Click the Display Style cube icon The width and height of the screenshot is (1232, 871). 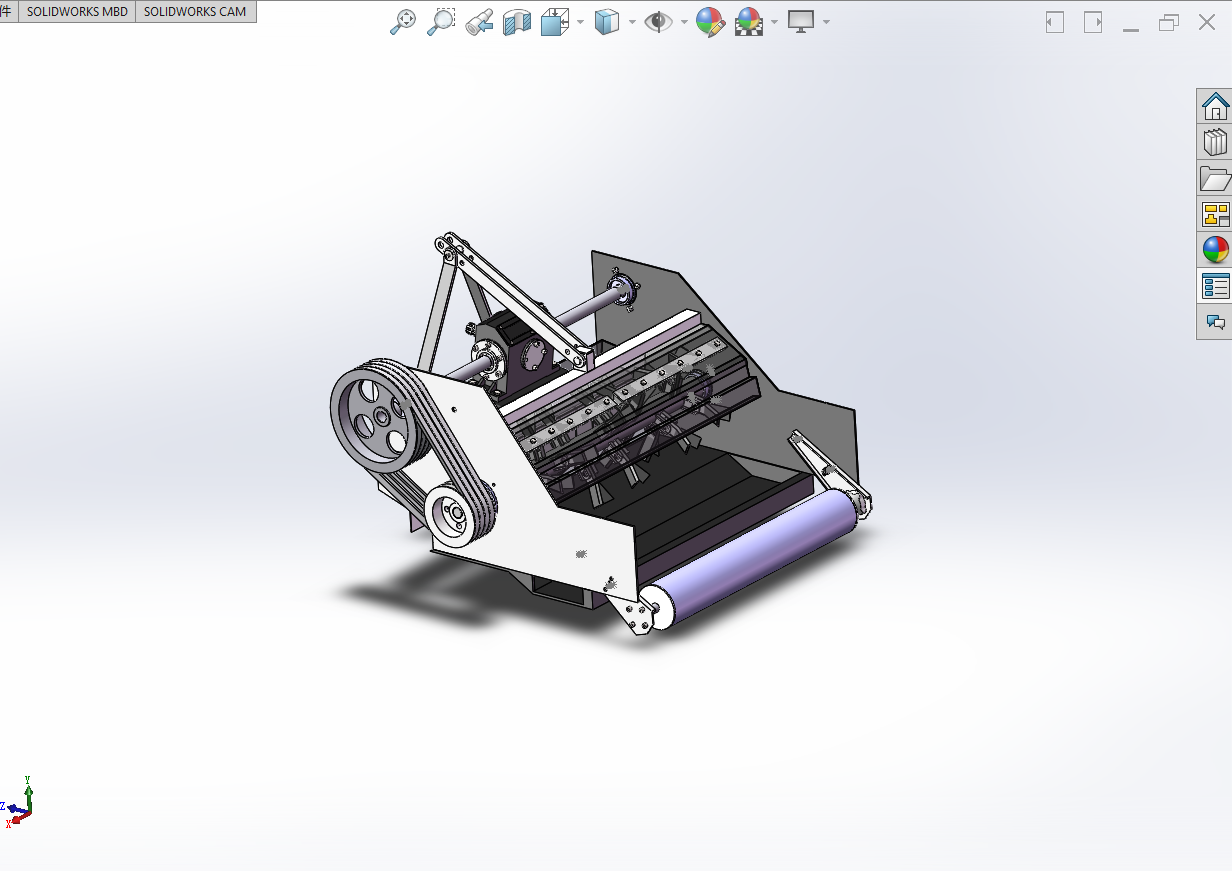606,22
